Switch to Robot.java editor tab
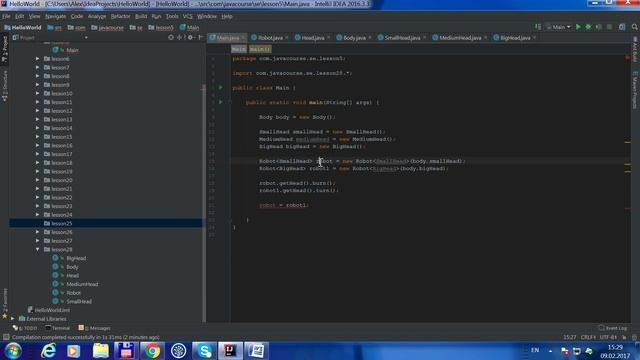Viewport: 640px width, 360px height. tap(270, 38)
